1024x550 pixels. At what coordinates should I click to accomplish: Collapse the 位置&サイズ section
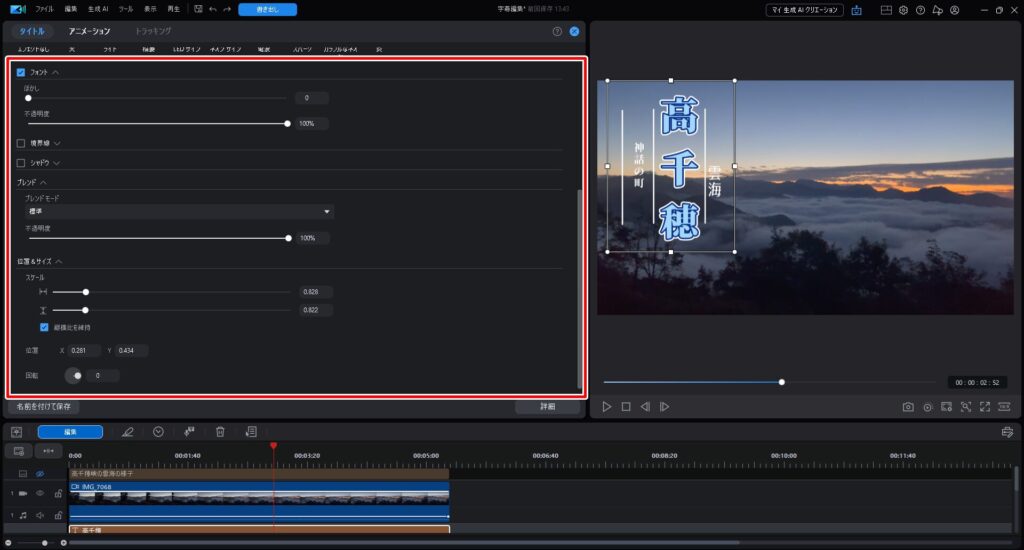[58, 261]
